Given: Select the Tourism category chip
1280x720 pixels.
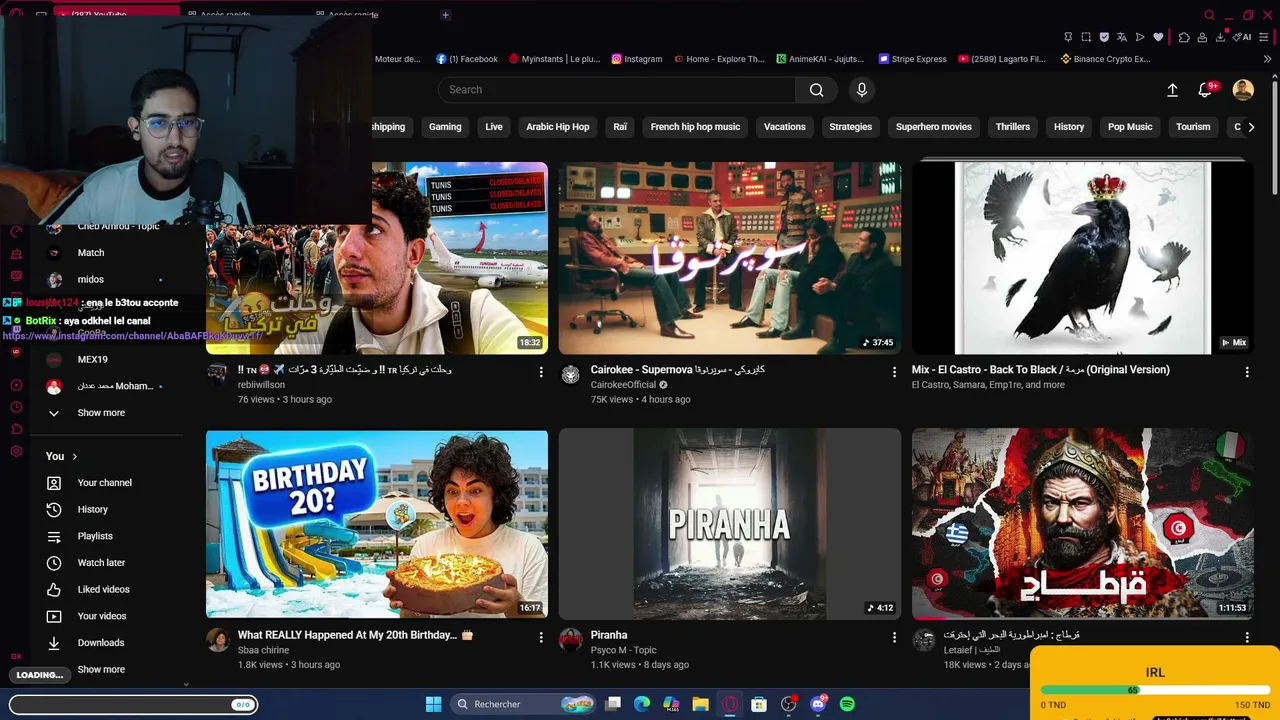Looking at the screenshot, I should coord(1193,127).
